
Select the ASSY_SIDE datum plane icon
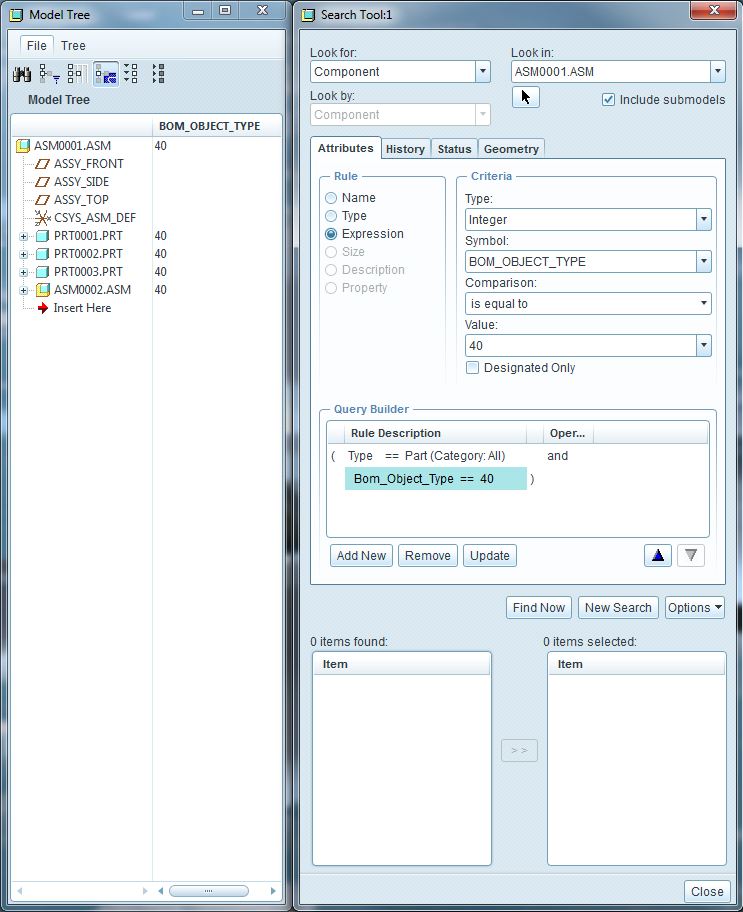[x=42, y=182]
